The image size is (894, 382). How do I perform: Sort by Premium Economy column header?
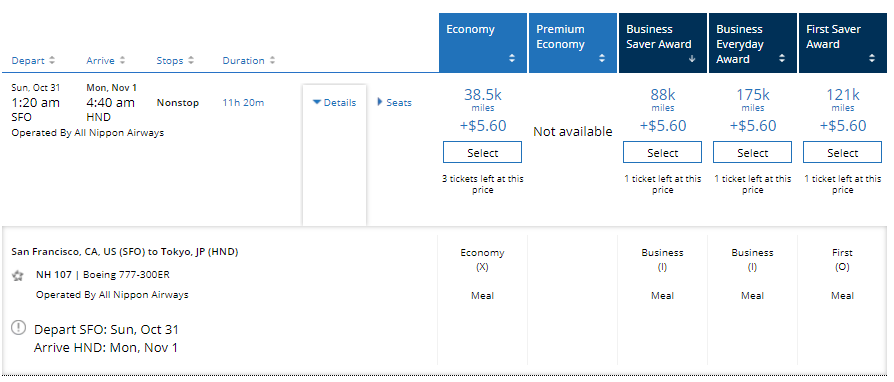point(573,43)
